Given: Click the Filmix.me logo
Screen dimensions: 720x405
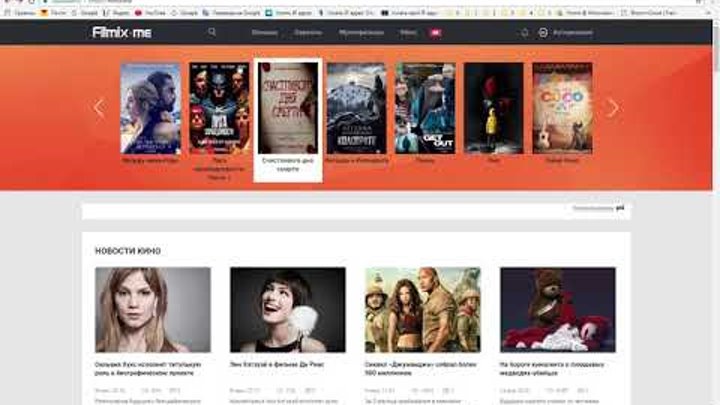Looking at the screenshot, I should tap(122, 32).
